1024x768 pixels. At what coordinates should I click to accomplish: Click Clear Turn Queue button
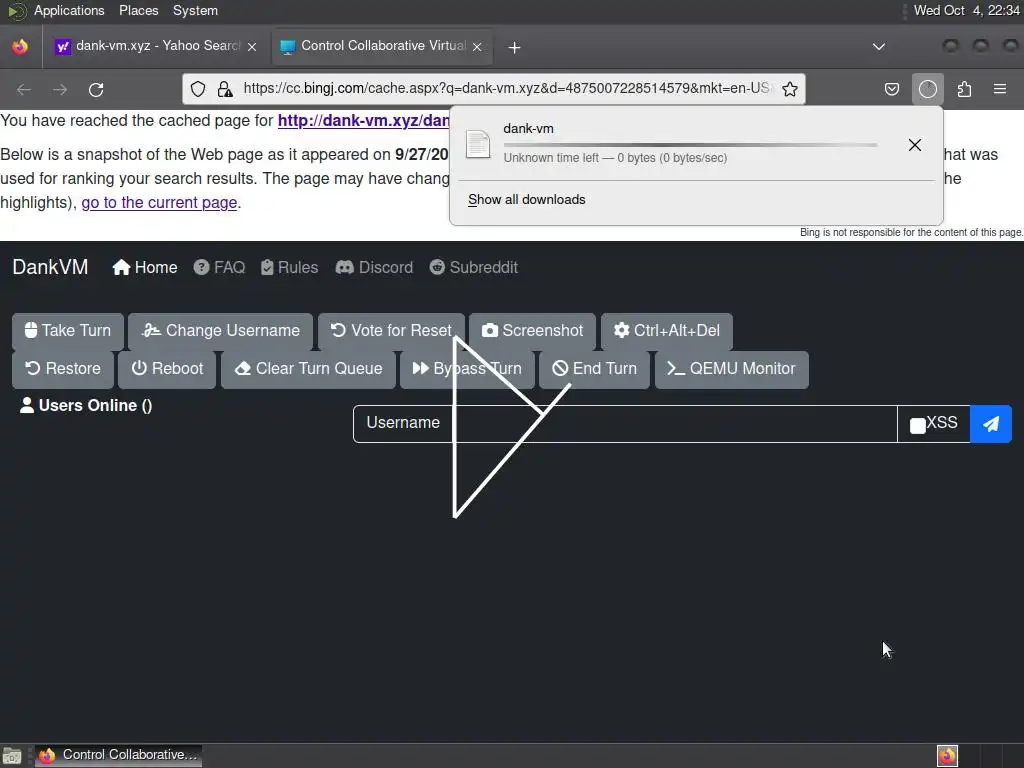[308, 369]
